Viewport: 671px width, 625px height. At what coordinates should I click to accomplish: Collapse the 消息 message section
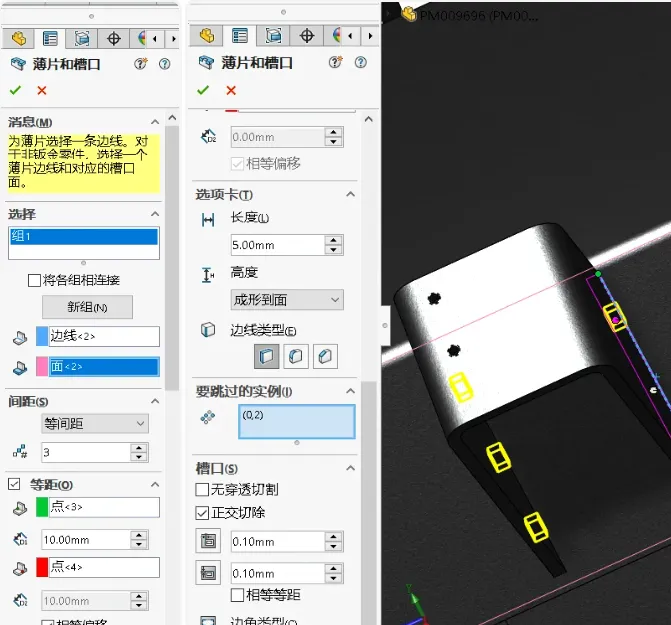pyautogui.click(x=154, y=121)
